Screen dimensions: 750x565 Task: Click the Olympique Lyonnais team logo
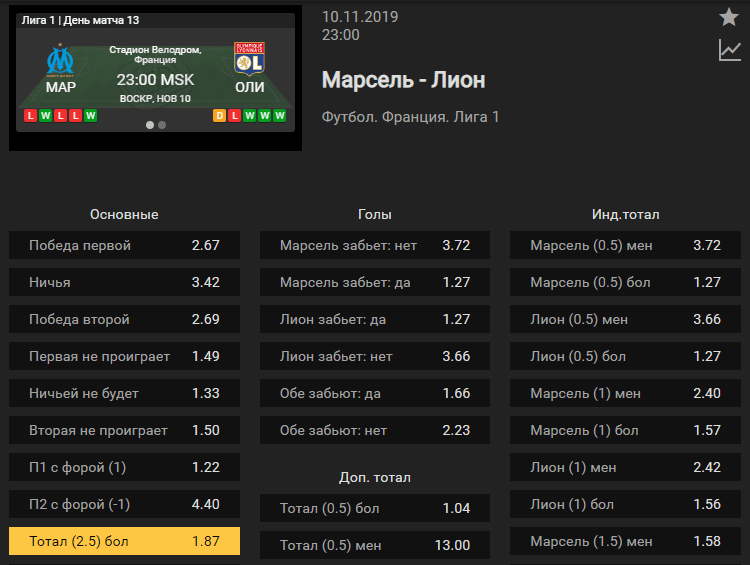point(249,59)
